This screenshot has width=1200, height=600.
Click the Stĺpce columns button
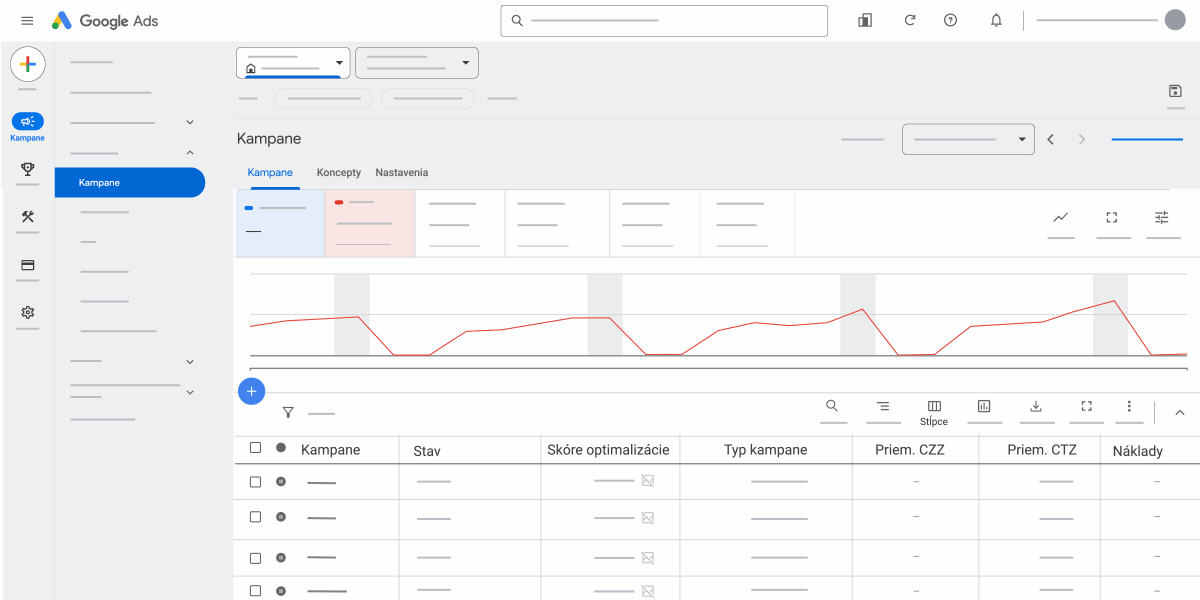click(x=934, y=412)
